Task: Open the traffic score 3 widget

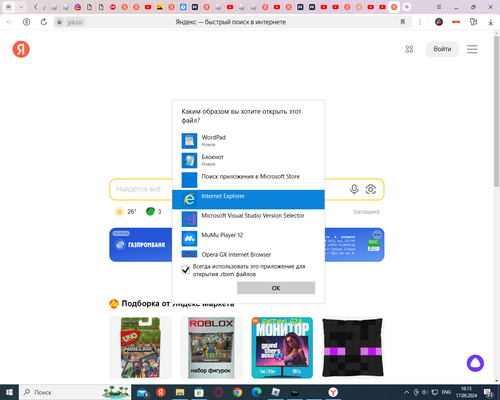Action: tap(154, 211)
